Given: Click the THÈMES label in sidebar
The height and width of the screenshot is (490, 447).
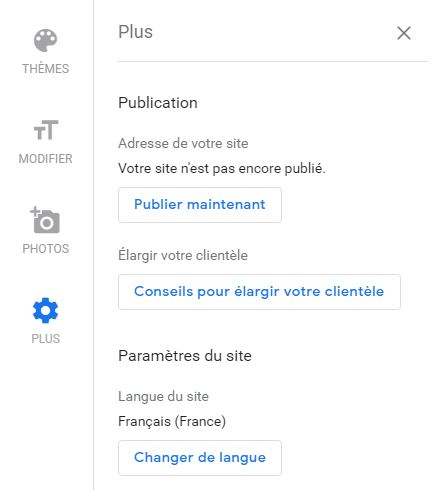Looking at the screenshot, I should 46,69.
